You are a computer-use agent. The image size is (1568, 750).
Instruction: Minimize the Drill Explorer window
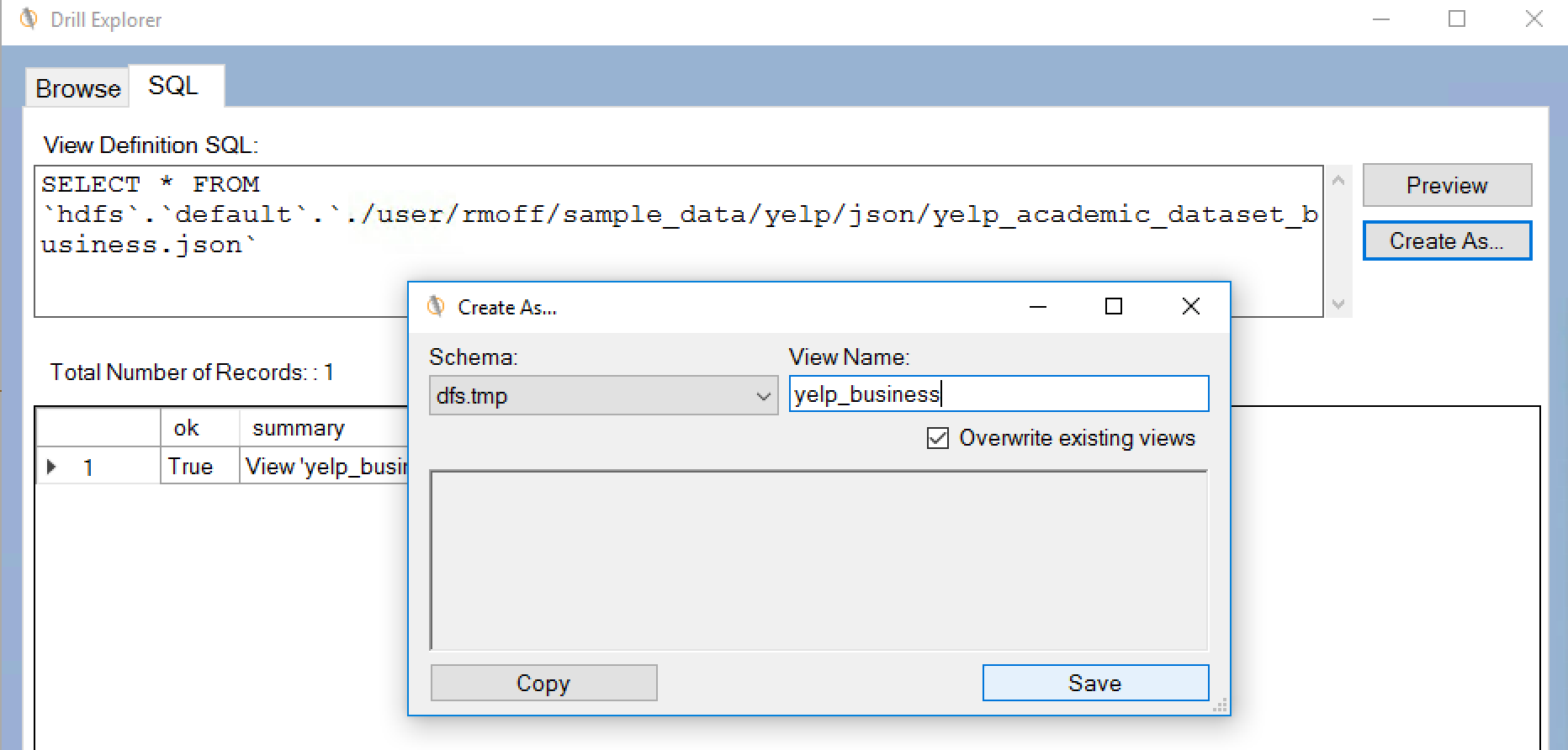[x=1380, y=19]
